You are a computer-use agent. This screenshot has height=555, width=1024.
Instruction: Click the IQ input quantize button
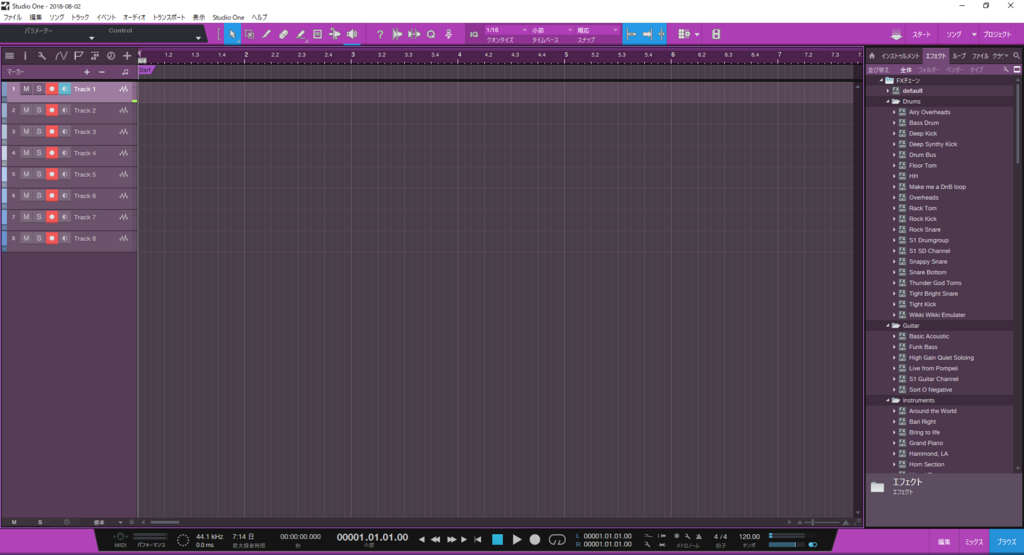pos(474,34)
